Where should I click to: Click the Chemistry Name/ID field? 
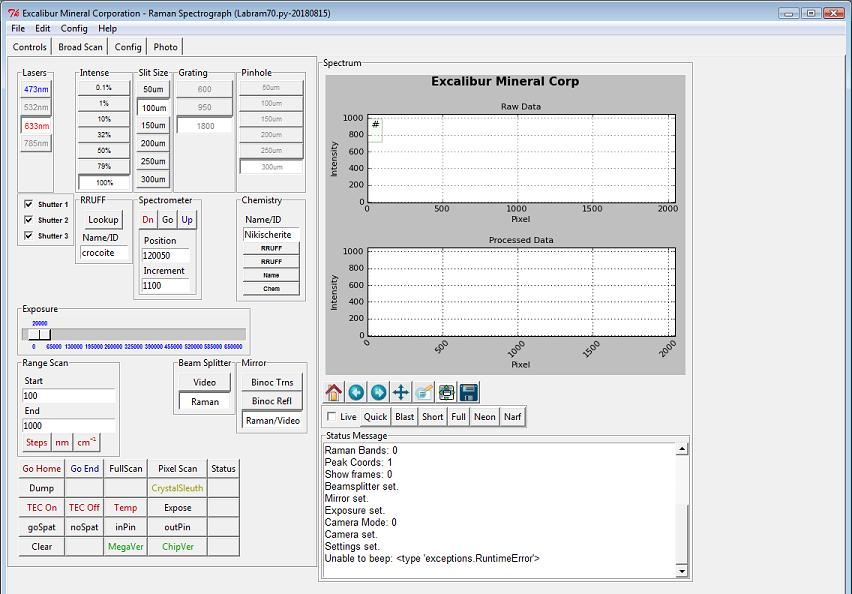[x=271, y=235]
